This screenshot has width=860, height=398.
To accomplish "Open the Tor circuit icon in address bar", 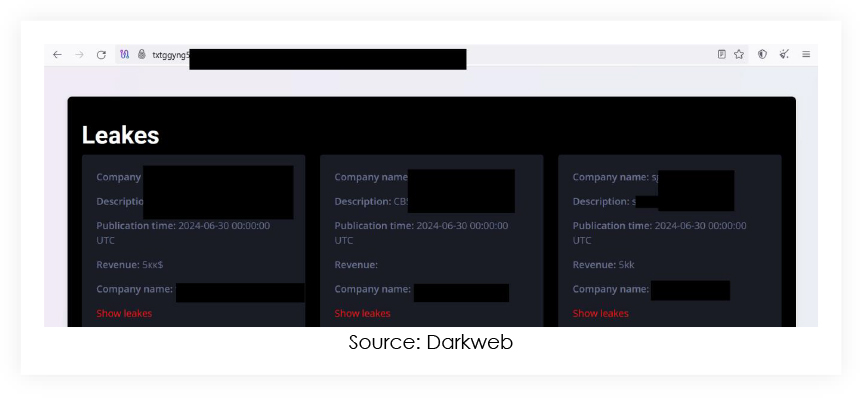I will click(125, 54).
